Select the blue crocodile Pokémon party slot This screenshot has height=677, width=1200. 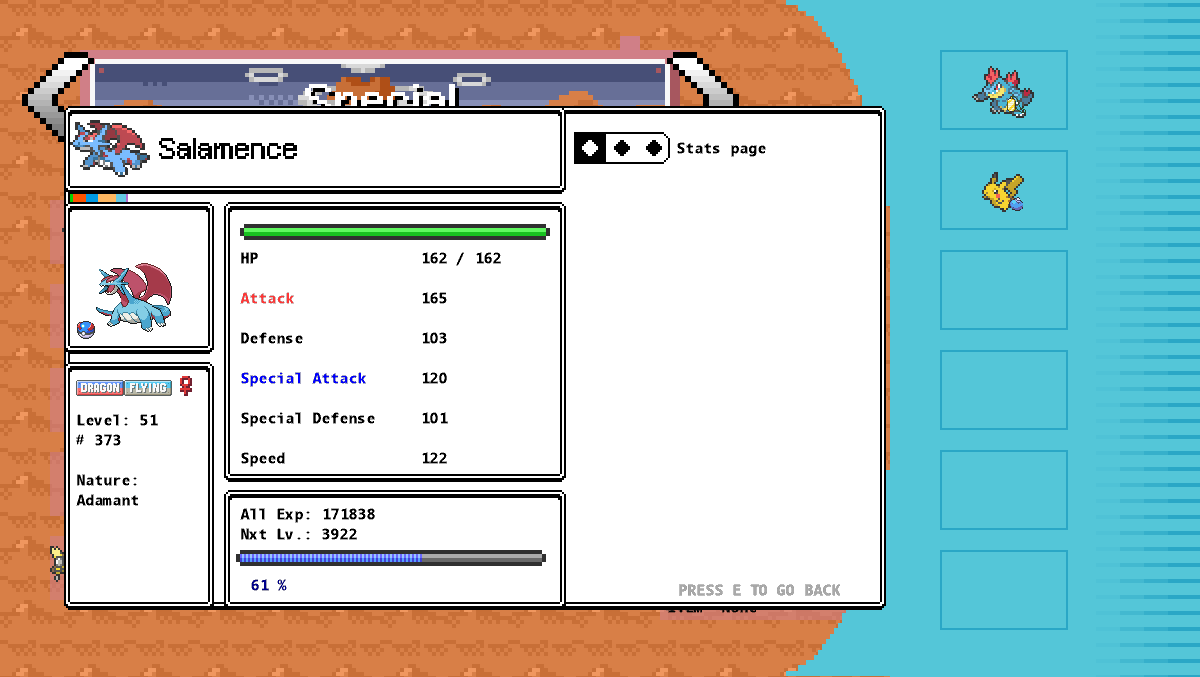[x=1003, y=91]
